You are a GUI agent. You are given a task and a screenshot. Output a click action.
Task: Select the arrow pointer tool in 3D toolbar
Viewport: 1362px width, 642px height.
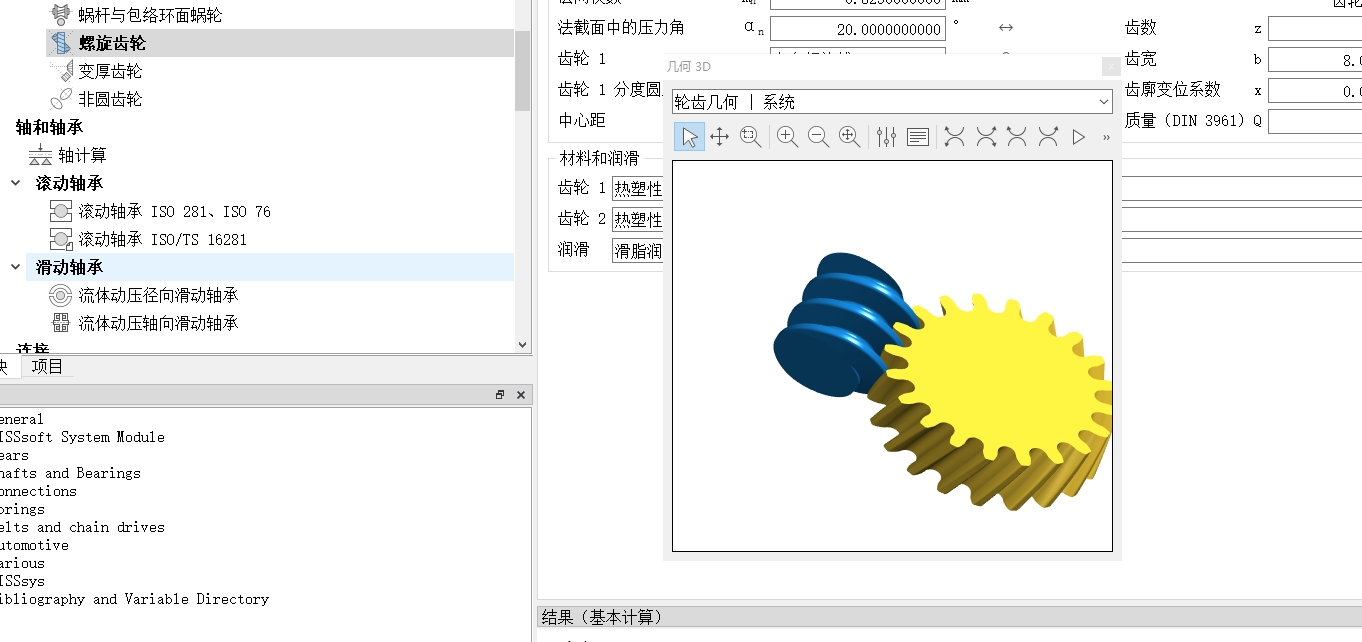coord(689,137)
